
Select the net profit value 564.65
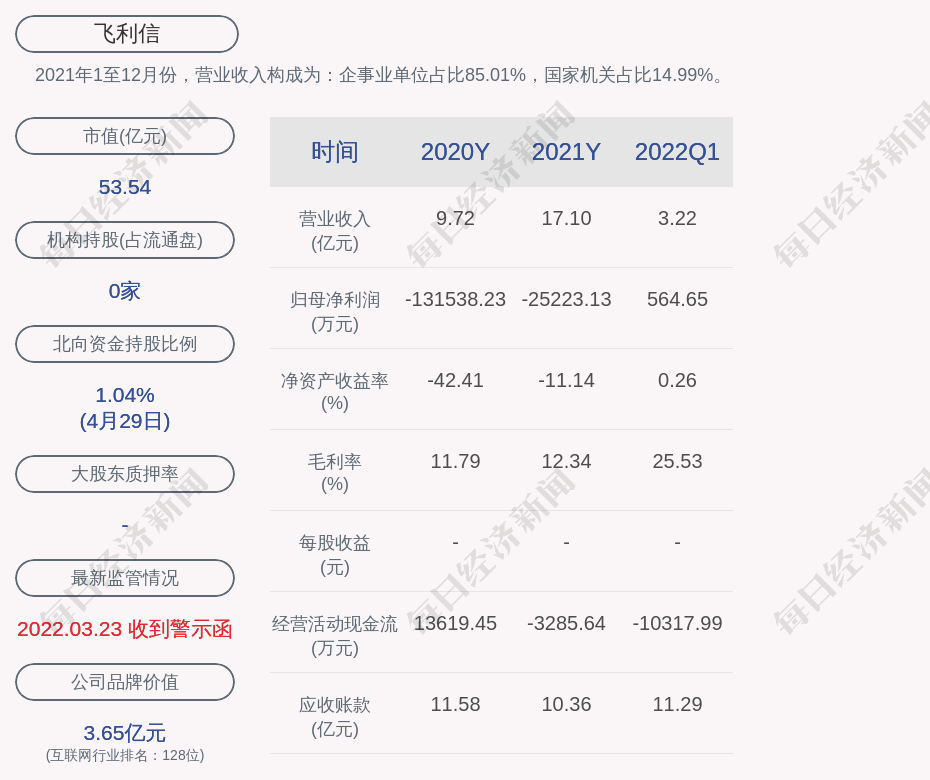coord(677,299)
